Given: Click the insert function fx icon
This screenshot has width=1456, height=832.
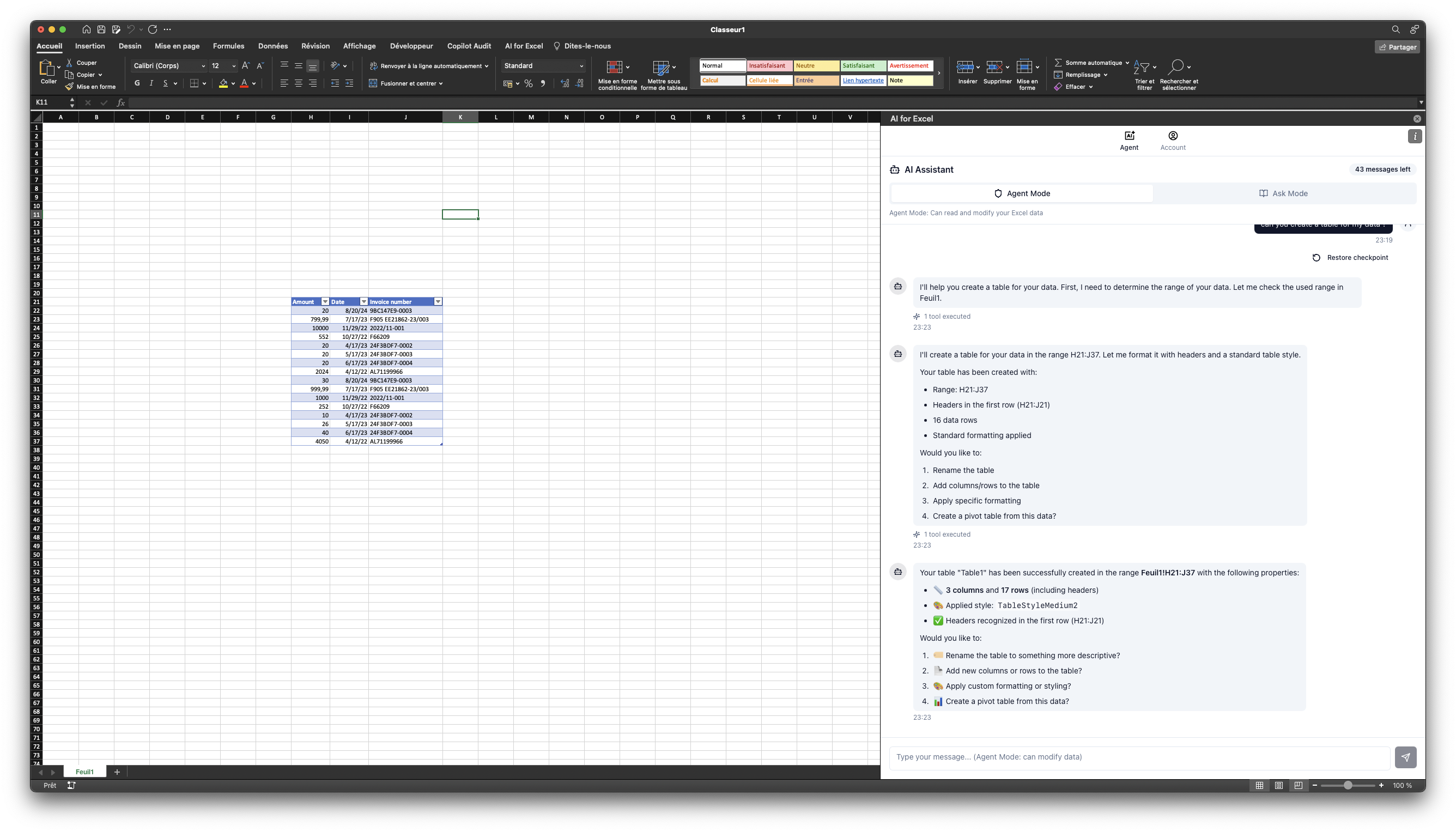Looking at the screenshot, I should (120, 102).
